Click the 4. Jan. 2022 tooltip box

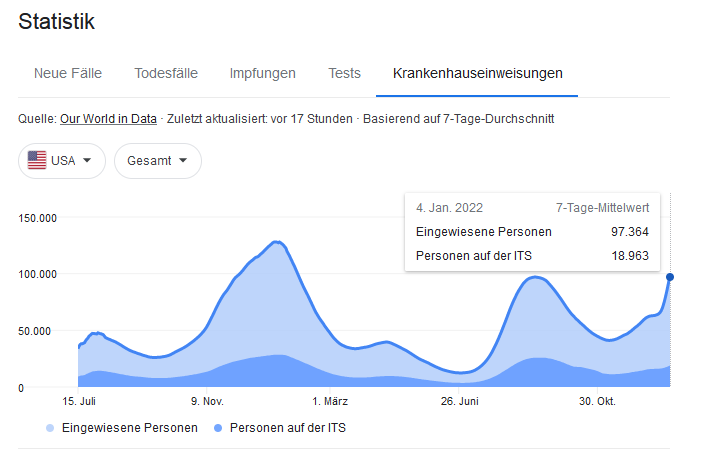tap(531, 232)
